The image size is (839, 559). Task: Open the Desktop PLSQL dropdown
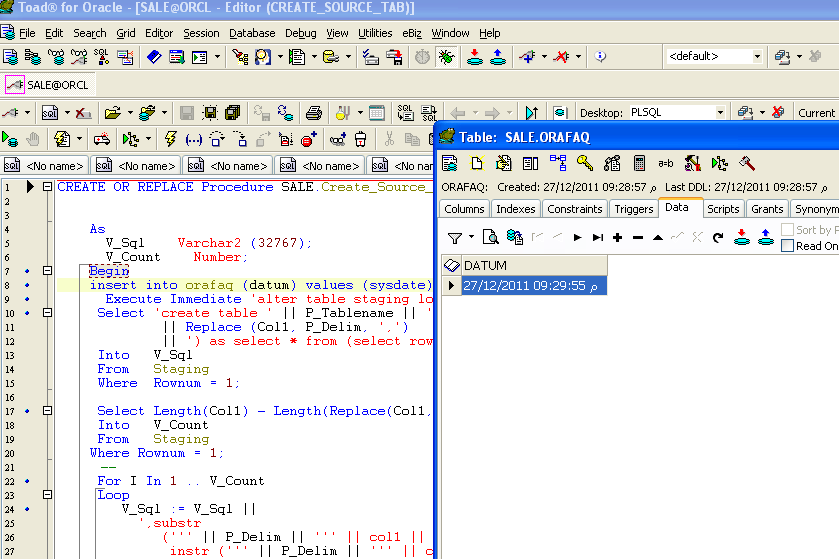720,112
